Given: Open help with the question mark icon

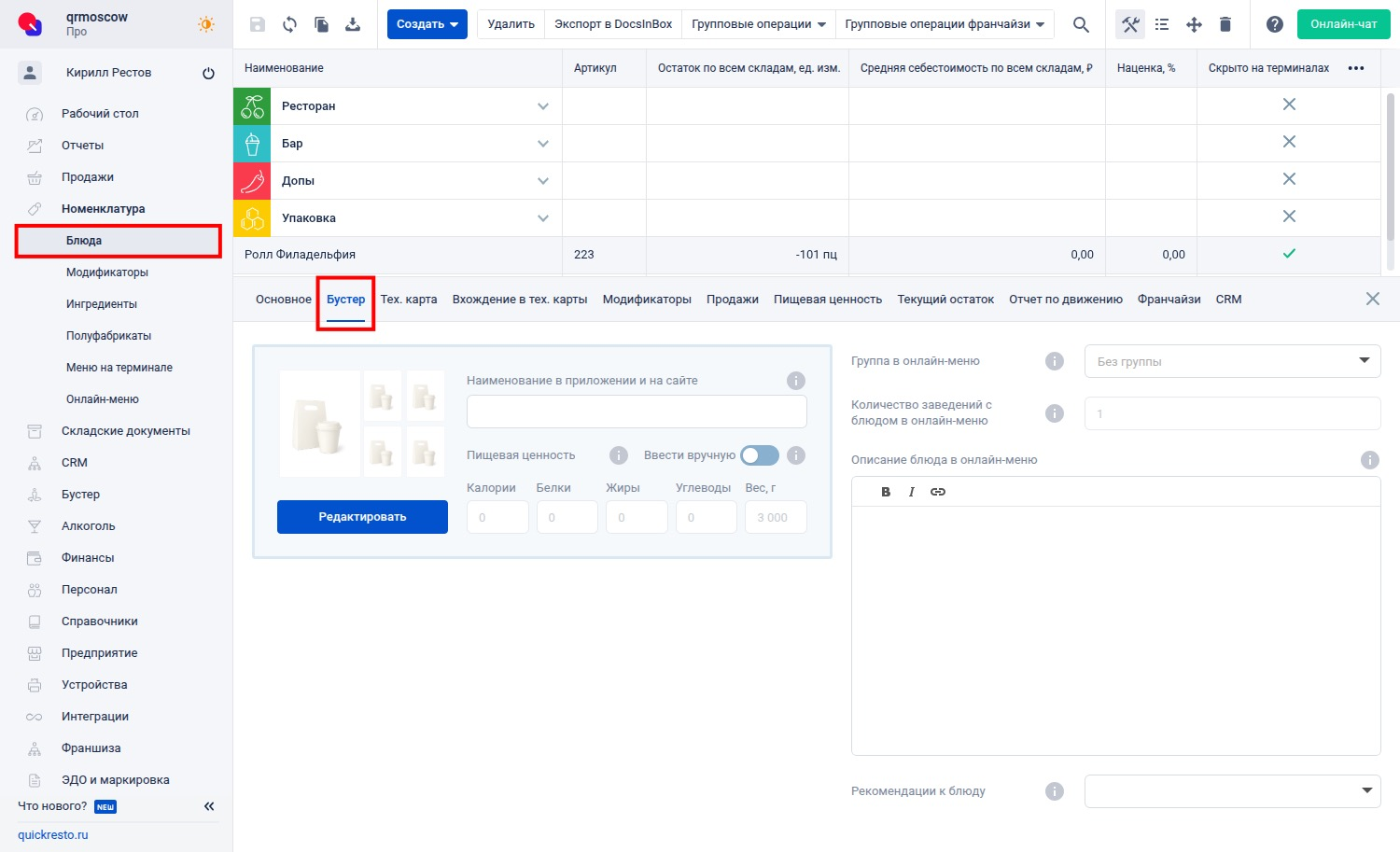Looking at the screenshot, I should click(x=1274, y=24).
